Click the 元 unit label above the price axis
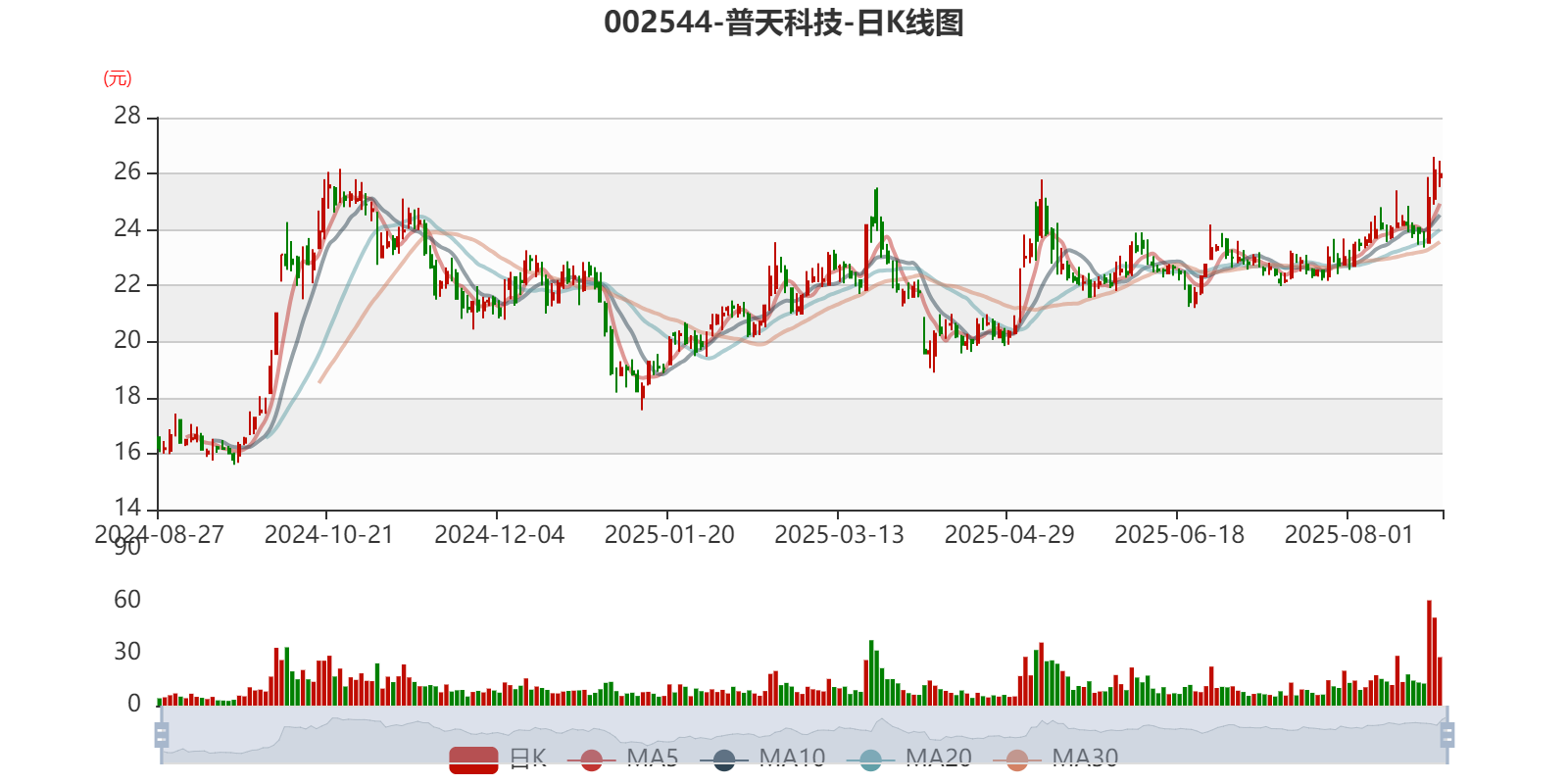Image resolution: width=1568 pixels, height=784 pixels. 118,78
